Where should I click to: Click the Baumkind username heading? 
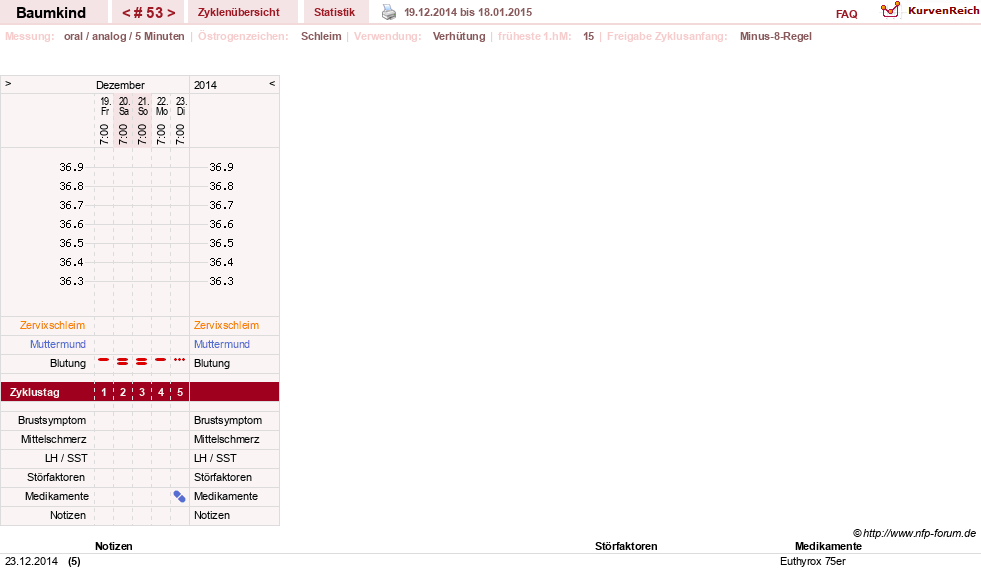coord(51,13)
